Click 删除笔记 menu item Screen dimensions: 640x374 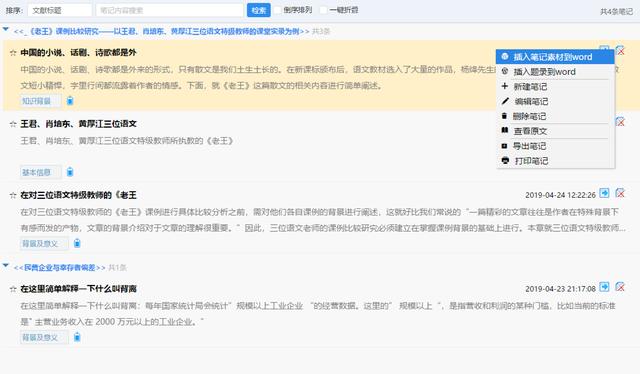tap(555, 116)
